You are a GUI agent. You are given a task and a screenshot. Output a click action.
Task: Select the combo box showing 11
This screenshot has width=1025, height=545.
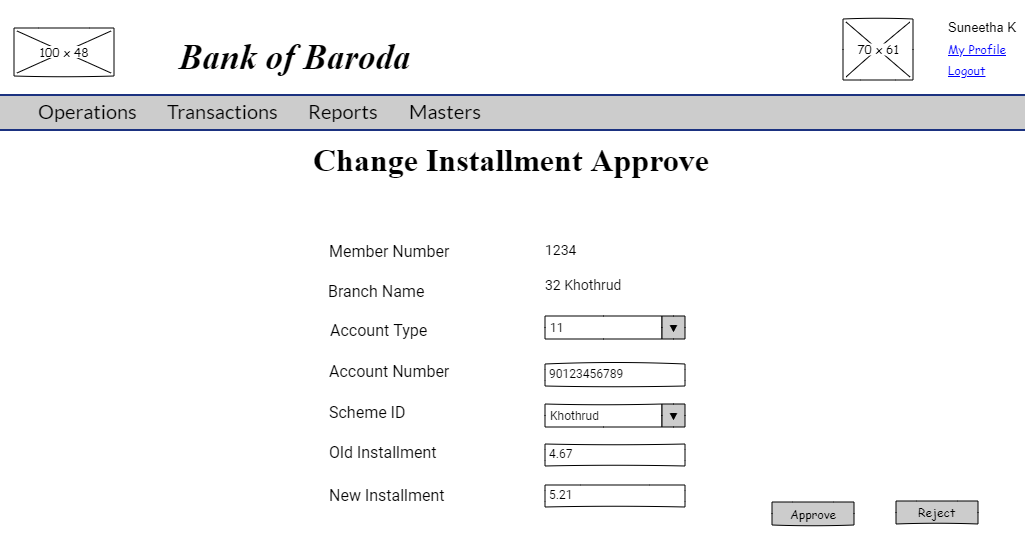click(x=603, y=328)
